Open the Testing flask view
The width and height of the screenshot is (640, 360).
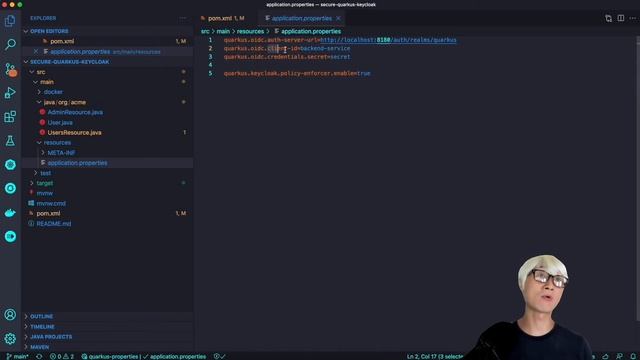tap(10, 141)
